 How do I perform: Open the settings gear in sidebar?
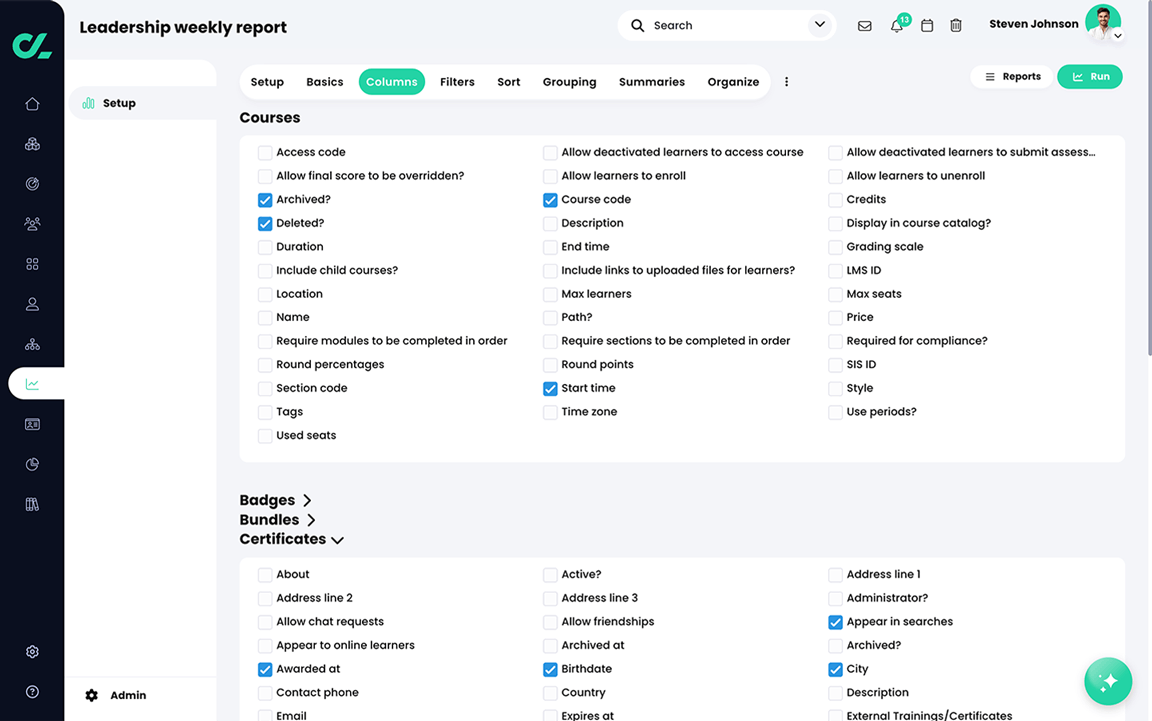[x=32, y=652]
